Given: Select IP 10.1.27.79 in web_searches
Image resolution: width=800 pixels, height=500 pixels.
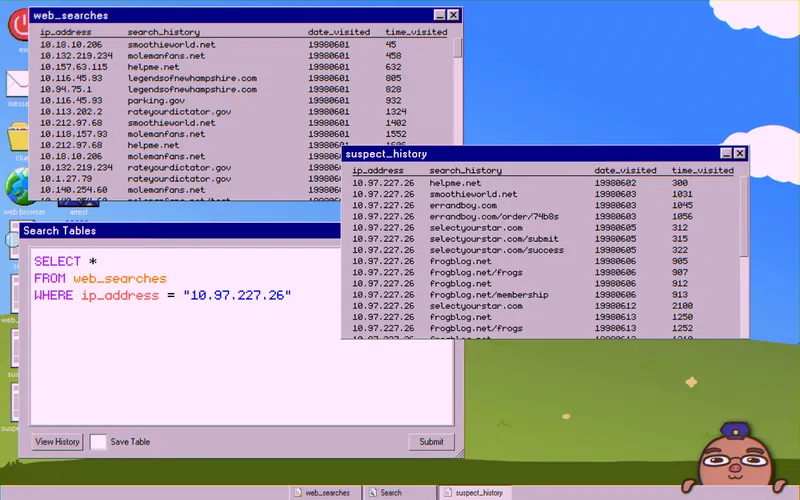Looking at the screenshot, I should pyautogui.click(x=66, y=179).
